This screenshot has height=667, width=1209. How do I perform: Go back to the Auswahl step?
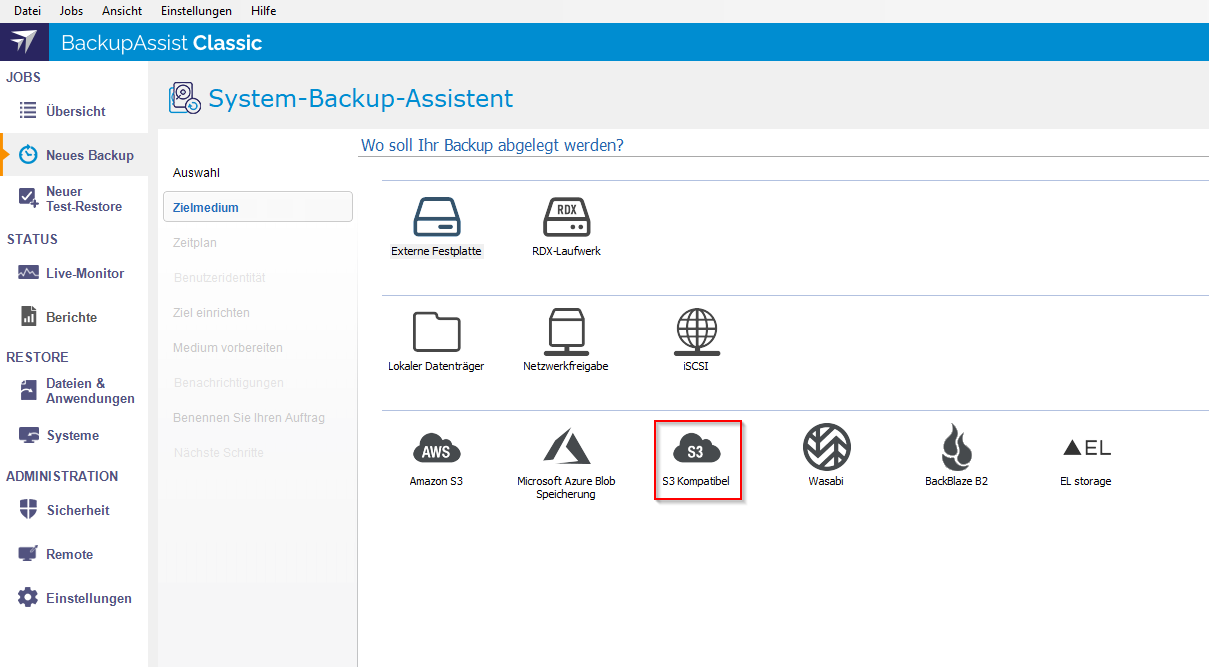(x=196, y=173)
